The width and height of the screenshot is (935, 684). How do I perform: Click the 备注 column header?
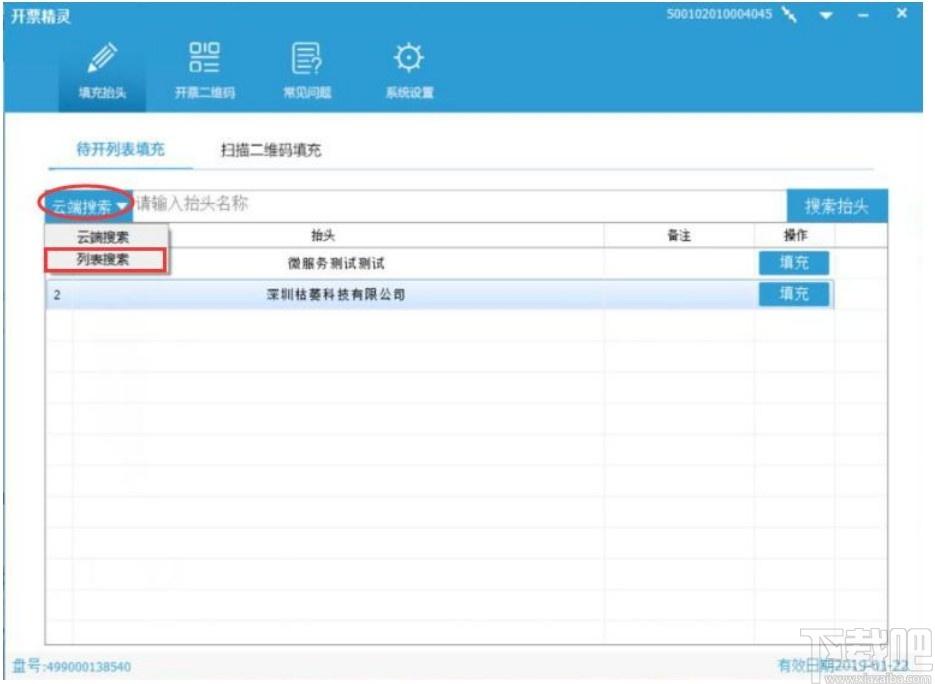679,236
